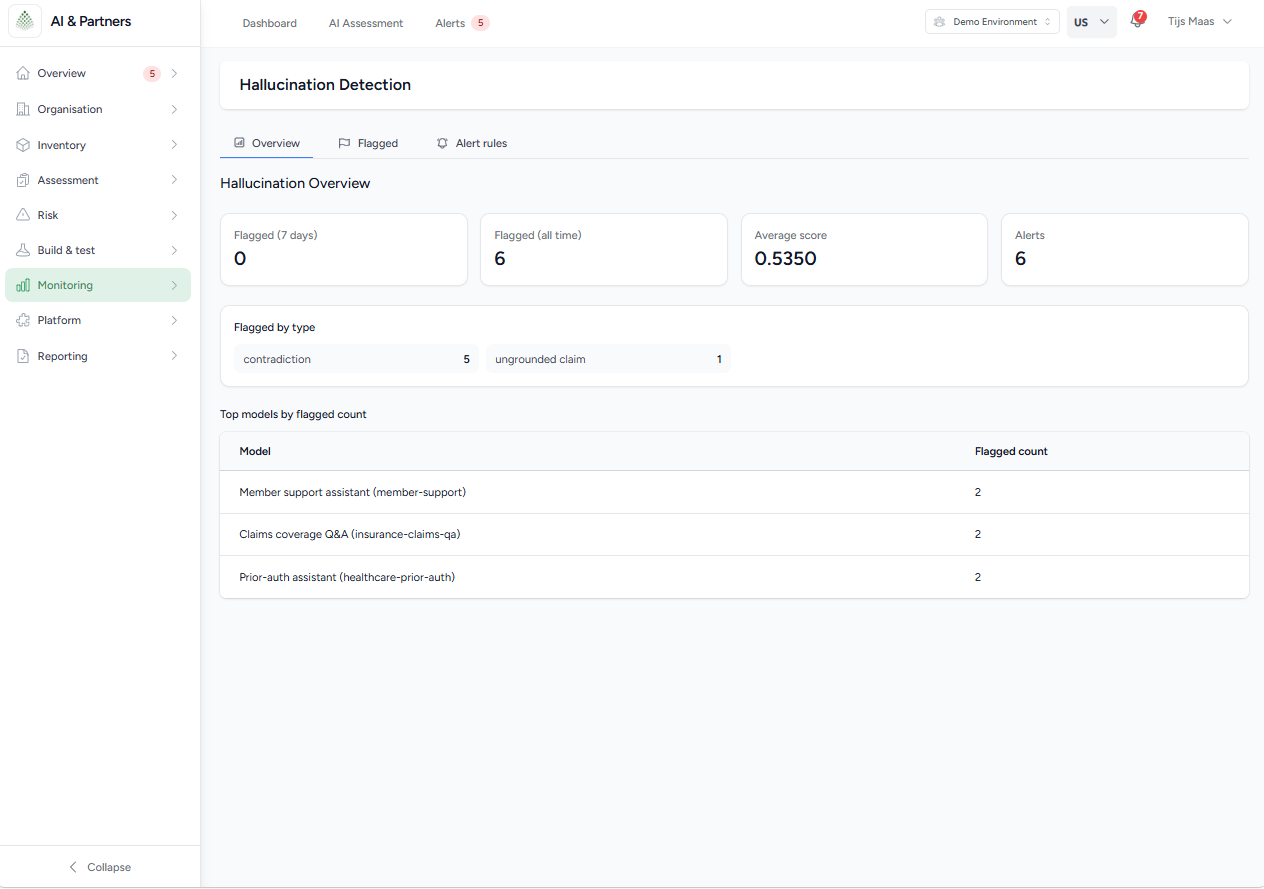1264x889 pixels.
Task: Open AI Assessment in top navigation
Action: 366,23
